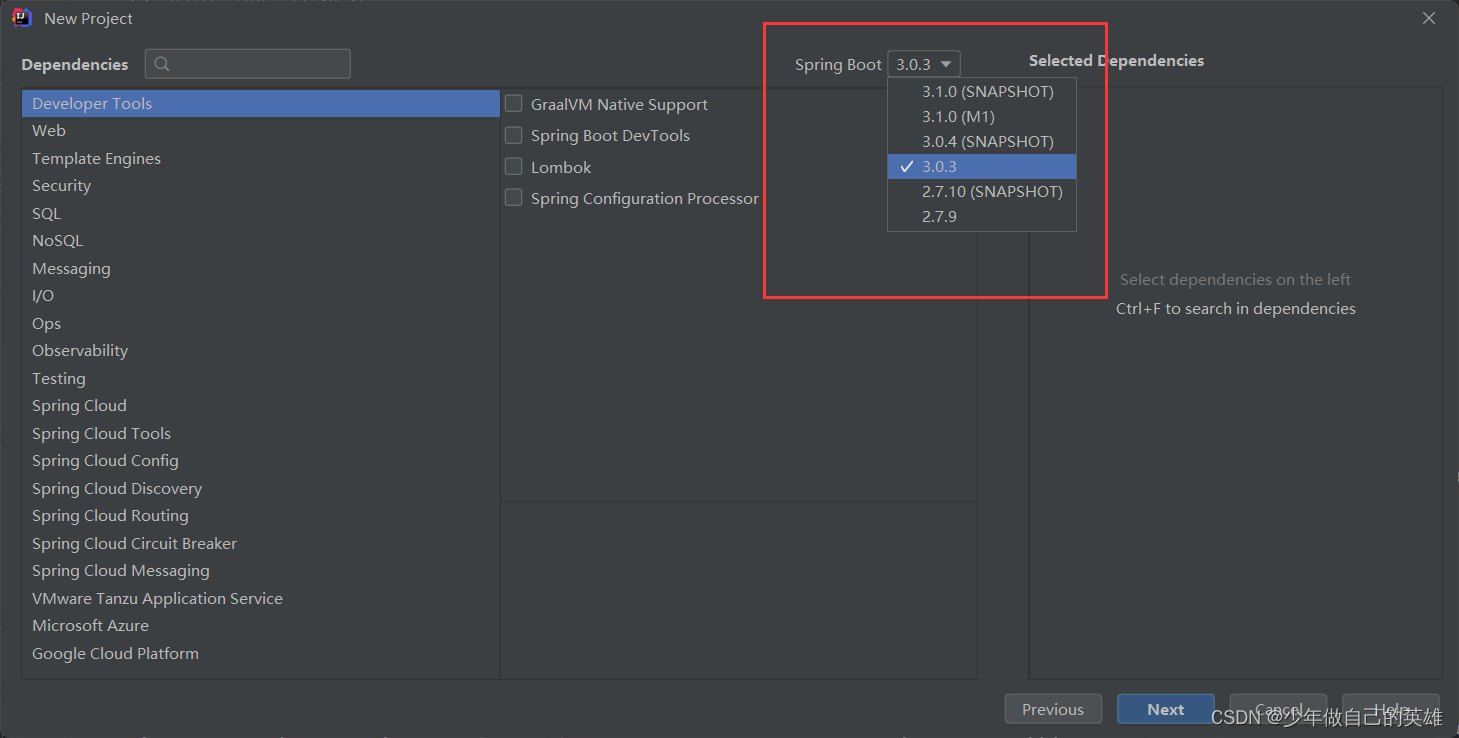
Task: Click the Next button
Action: click(x=1166, y=709)
